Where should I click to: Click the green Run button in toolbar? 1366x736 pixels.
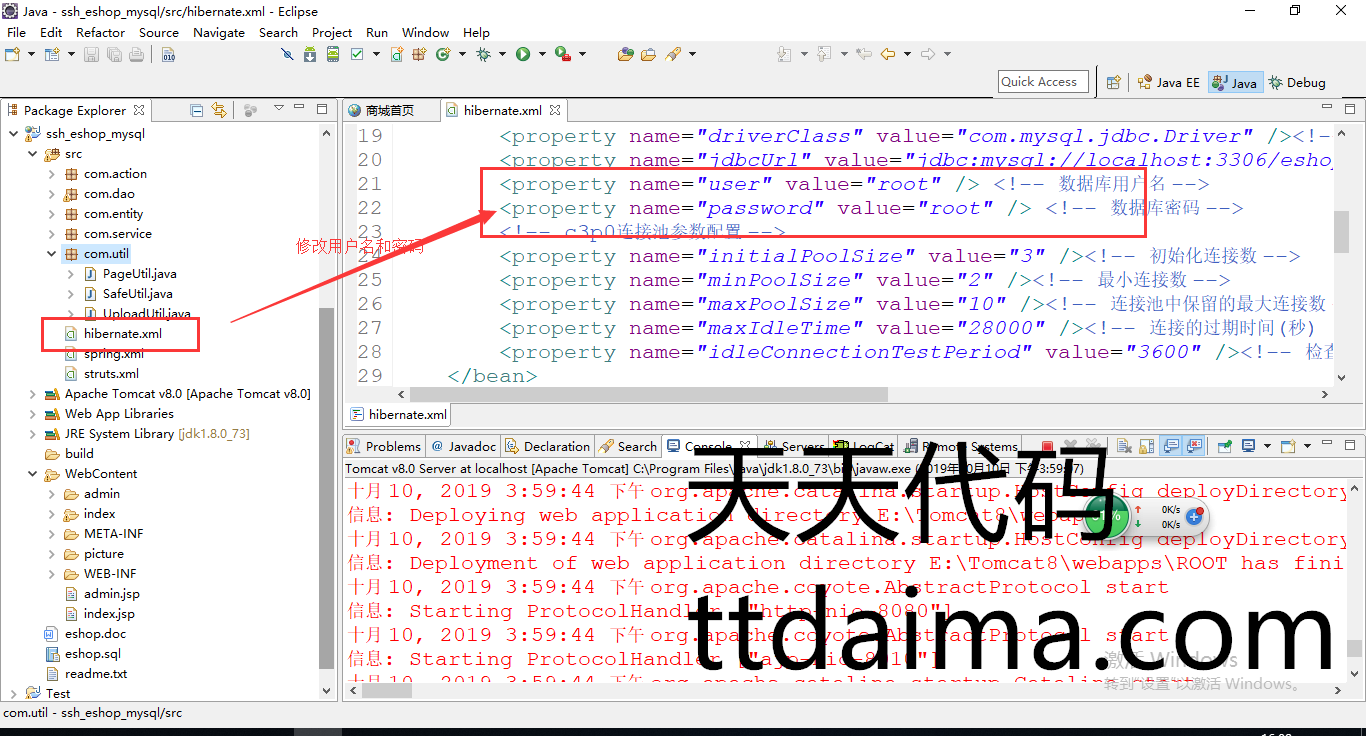[522, 54]
